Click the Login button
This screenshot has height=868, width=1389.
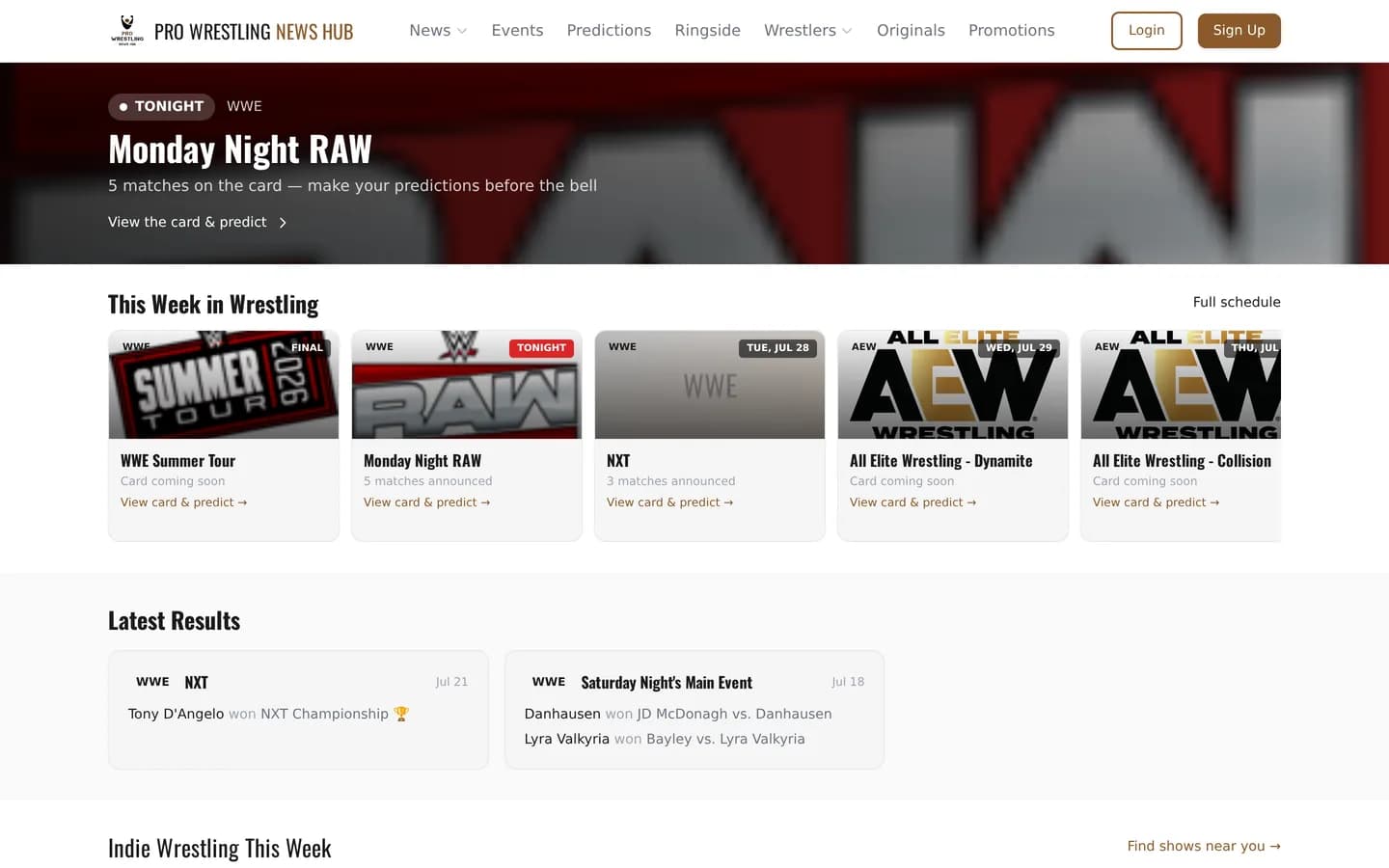(1146, 31)
